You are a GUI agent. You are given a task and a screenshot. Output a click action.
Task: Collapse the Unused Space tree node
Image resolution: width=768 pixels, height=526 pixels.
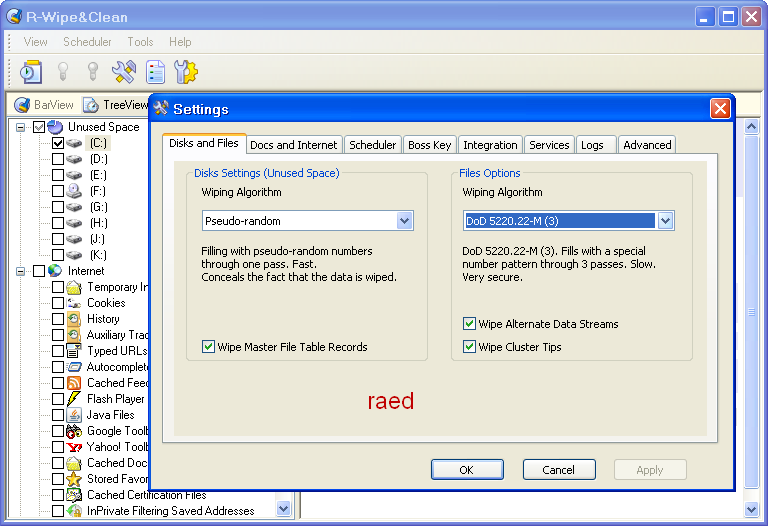click(x=20, y=127)
